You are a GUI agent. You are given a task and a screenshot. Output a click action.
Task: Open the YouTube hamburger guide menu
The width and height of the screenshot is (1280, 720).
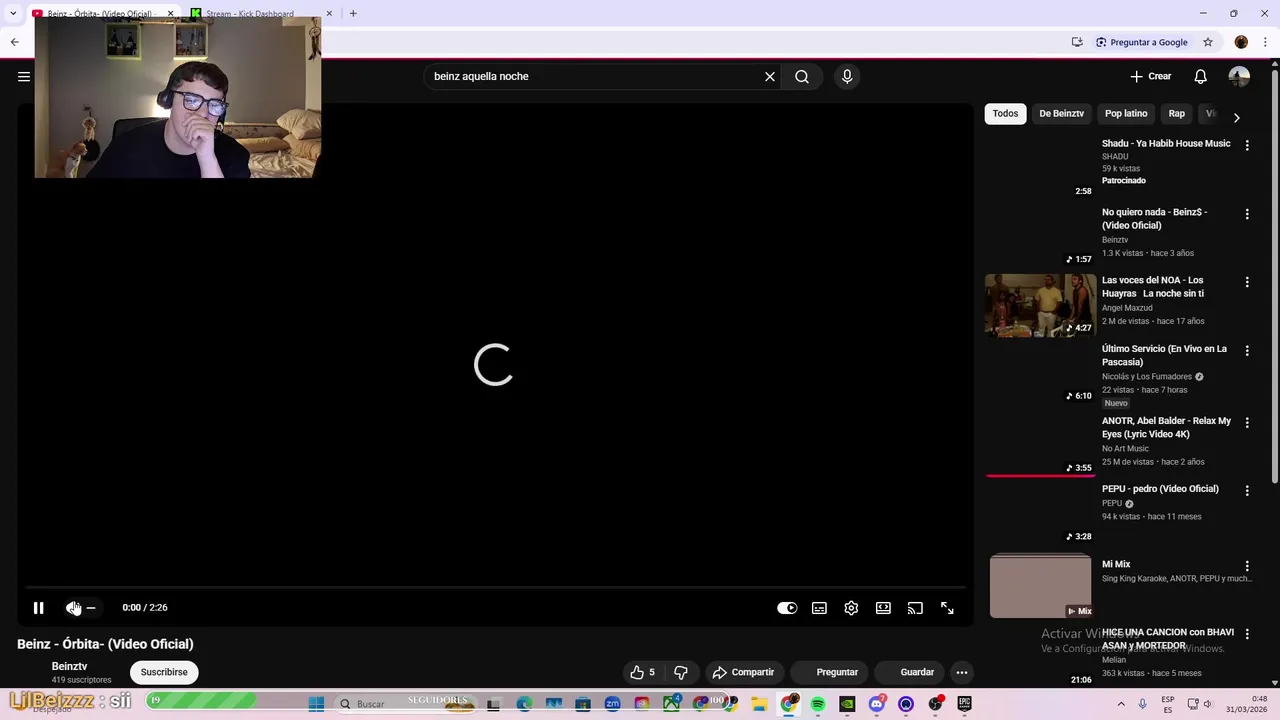point(24,76)
